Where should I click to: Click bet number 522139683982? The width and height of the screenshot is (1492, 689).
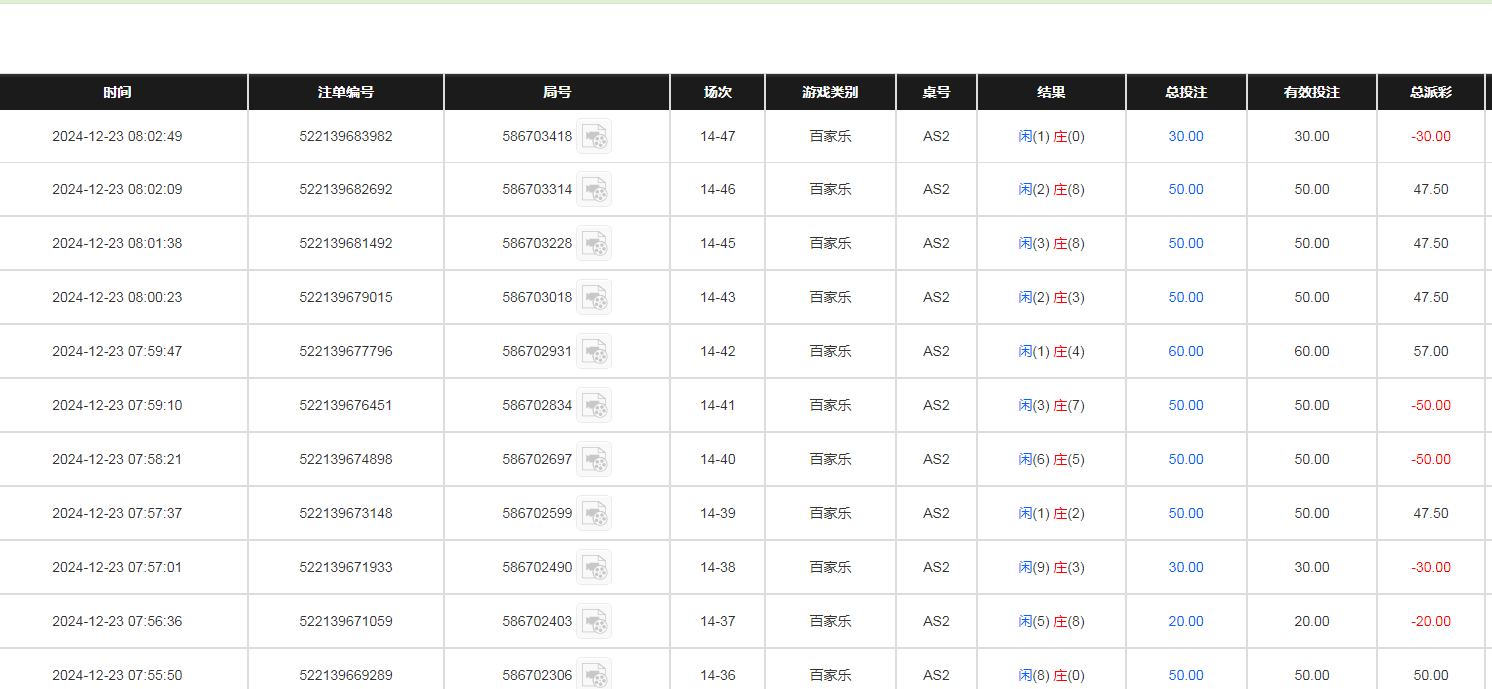345,136
